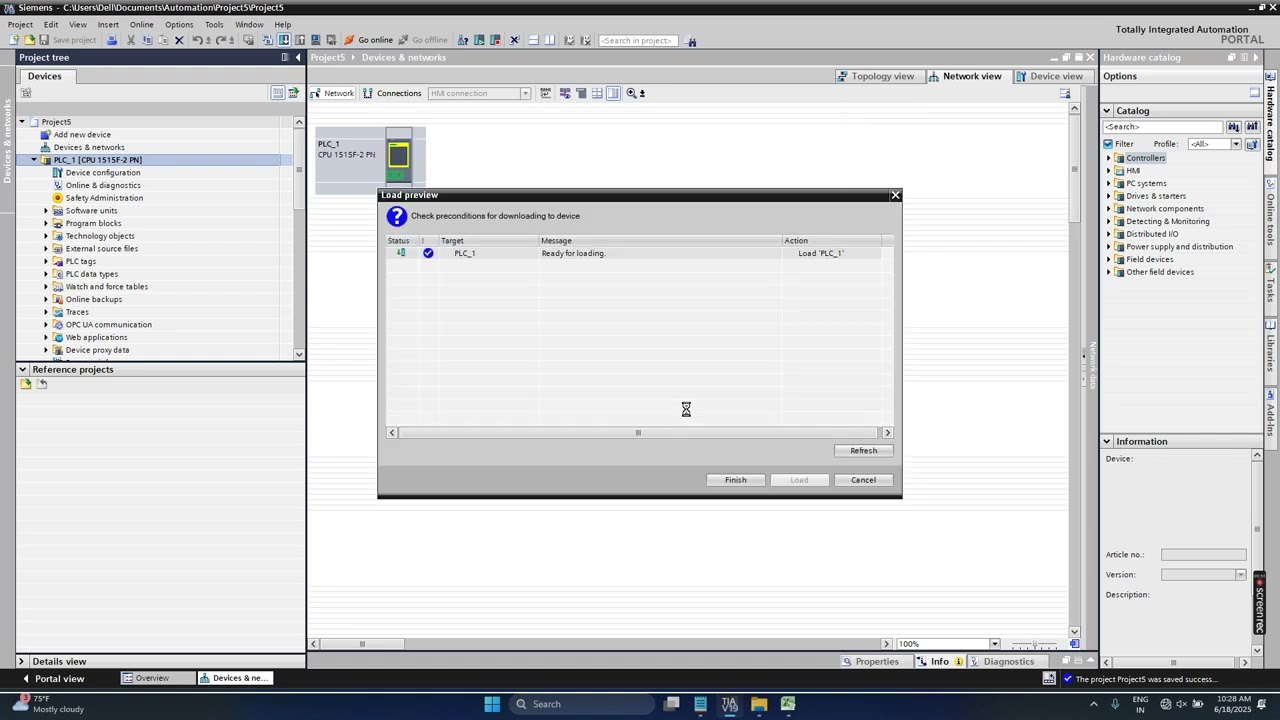Click the New project toolbar icon
The width and height of the screenshot is (1280, 720).
click(x=14, y=40)
